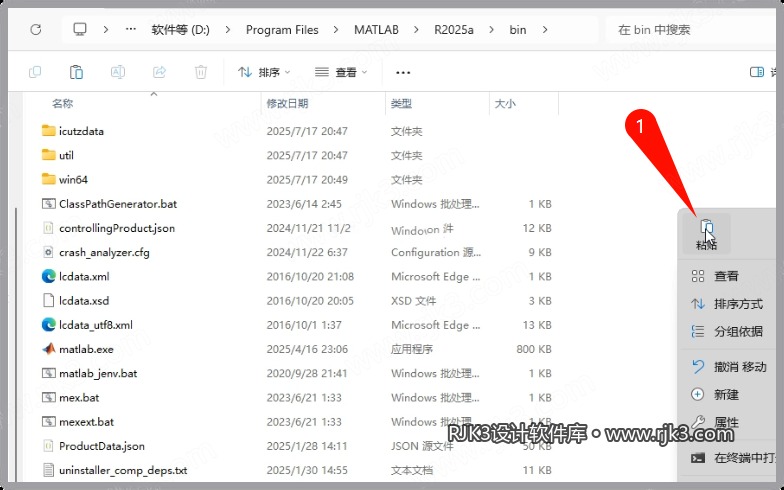The height and width of the screenshot is (490, 784).
Task: Click the mexext.bat file icon
Action: [48, 422]
